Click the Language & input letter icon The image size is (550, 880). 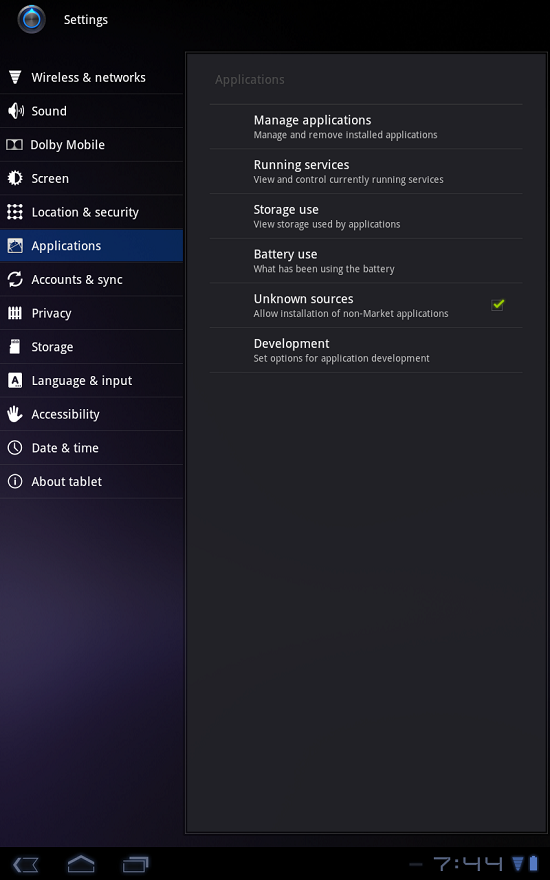point(15,380)
